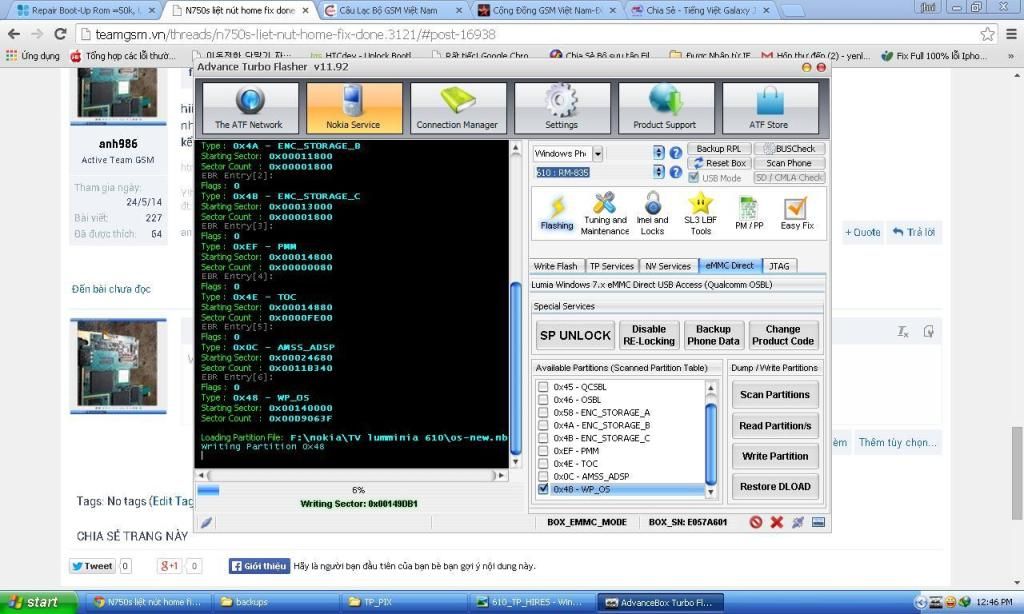Open the Windows start menu
Screen dimensions: 1024x614
(x=37, y=602)
